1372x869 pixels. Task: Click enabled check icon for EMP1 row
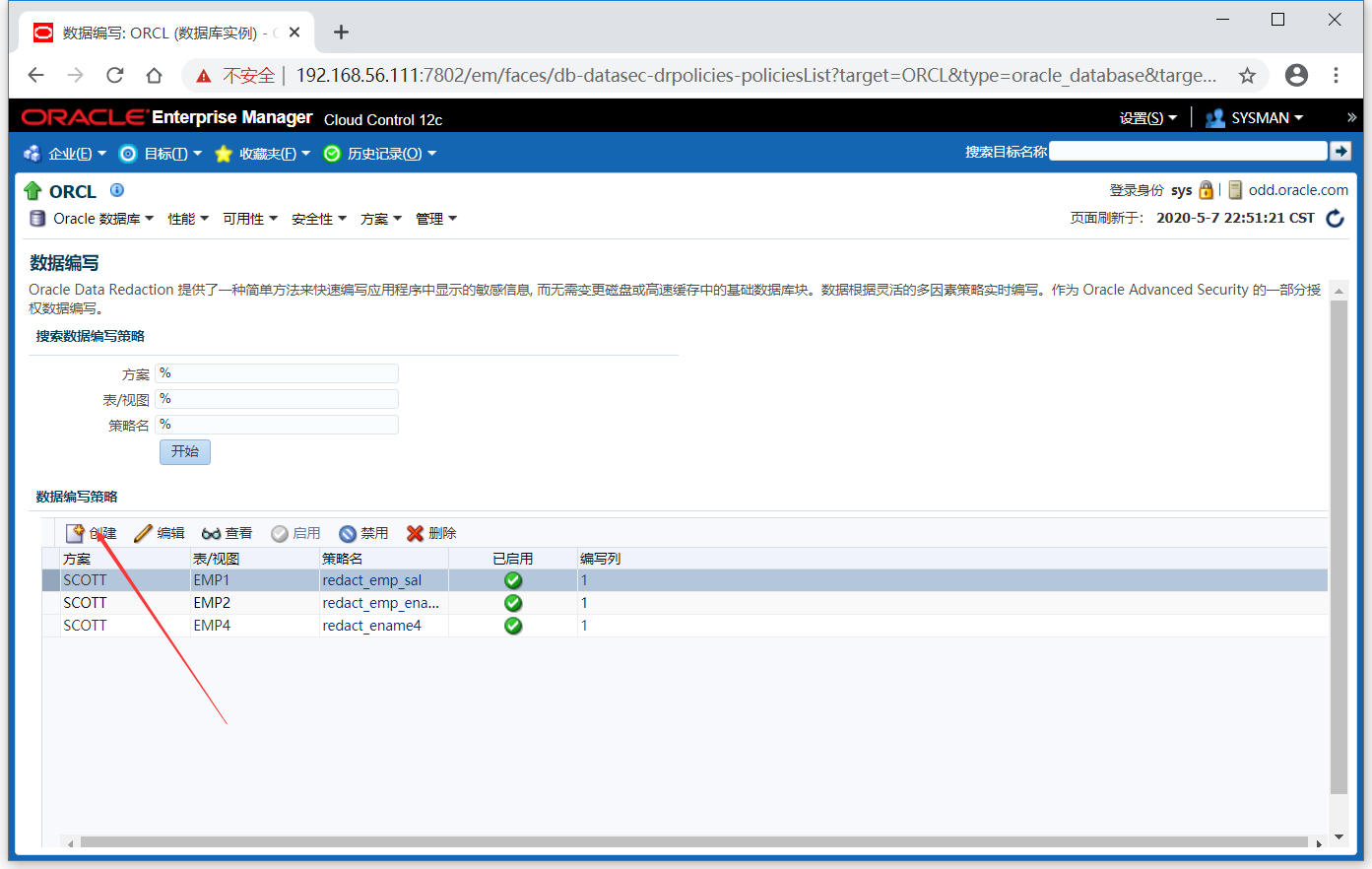click(513, 580)
